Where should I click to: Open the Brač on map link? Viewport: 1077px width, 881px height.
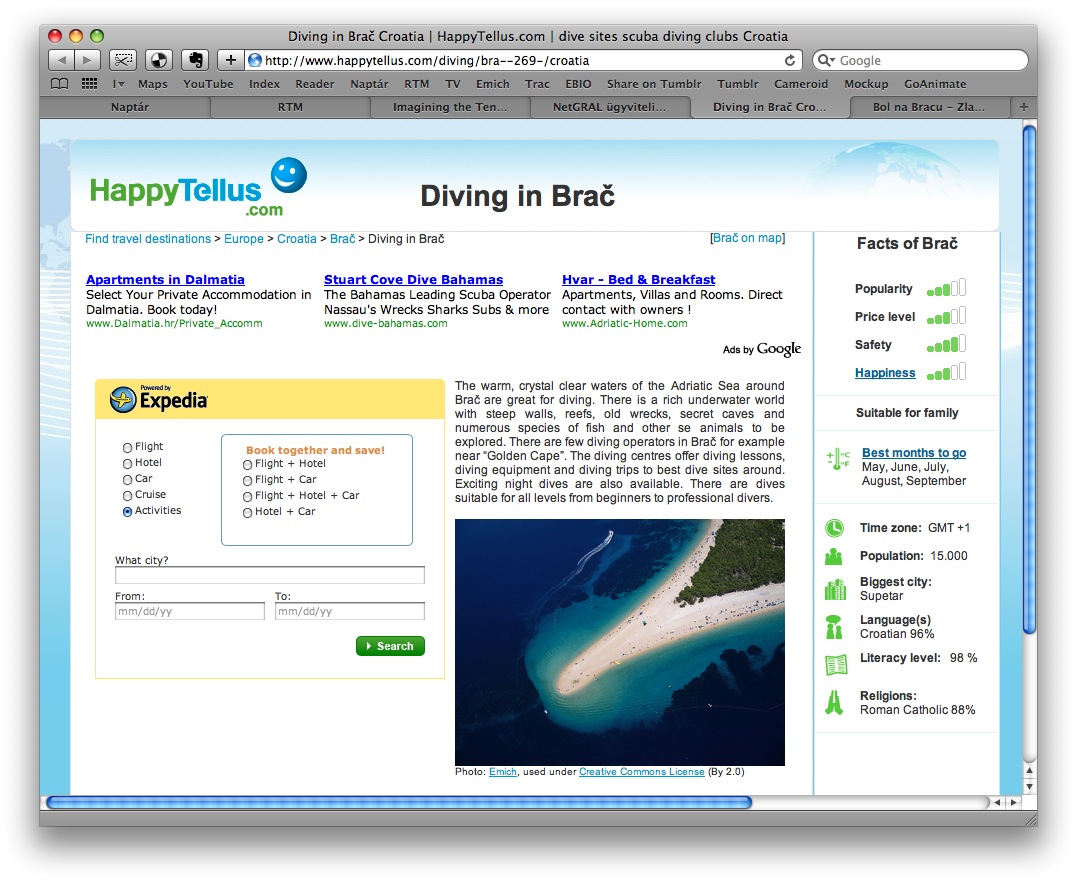[748, 238]
